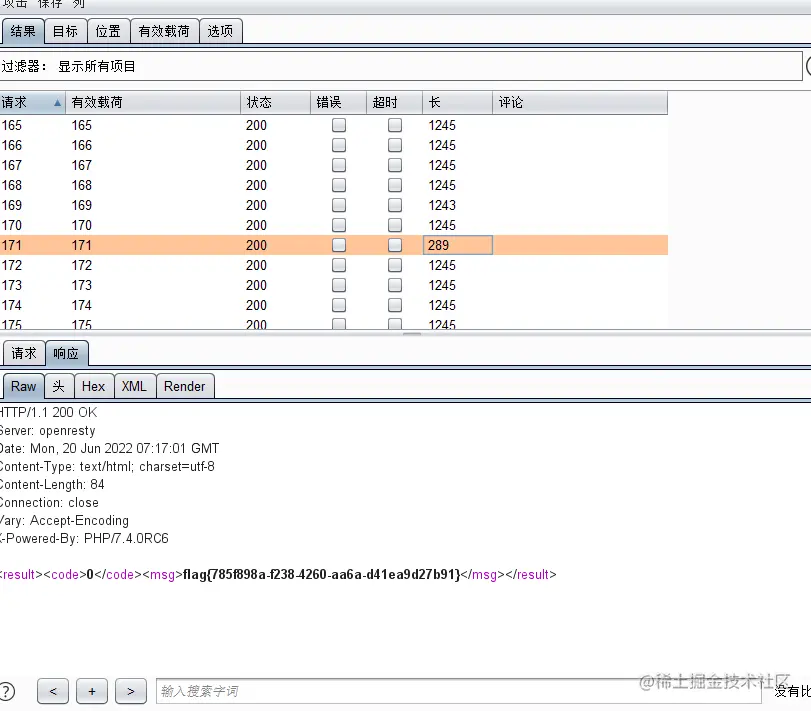The height and width of the screenshot is (711, 811).
Task: Click payload value 170
Action: point(81,225)
